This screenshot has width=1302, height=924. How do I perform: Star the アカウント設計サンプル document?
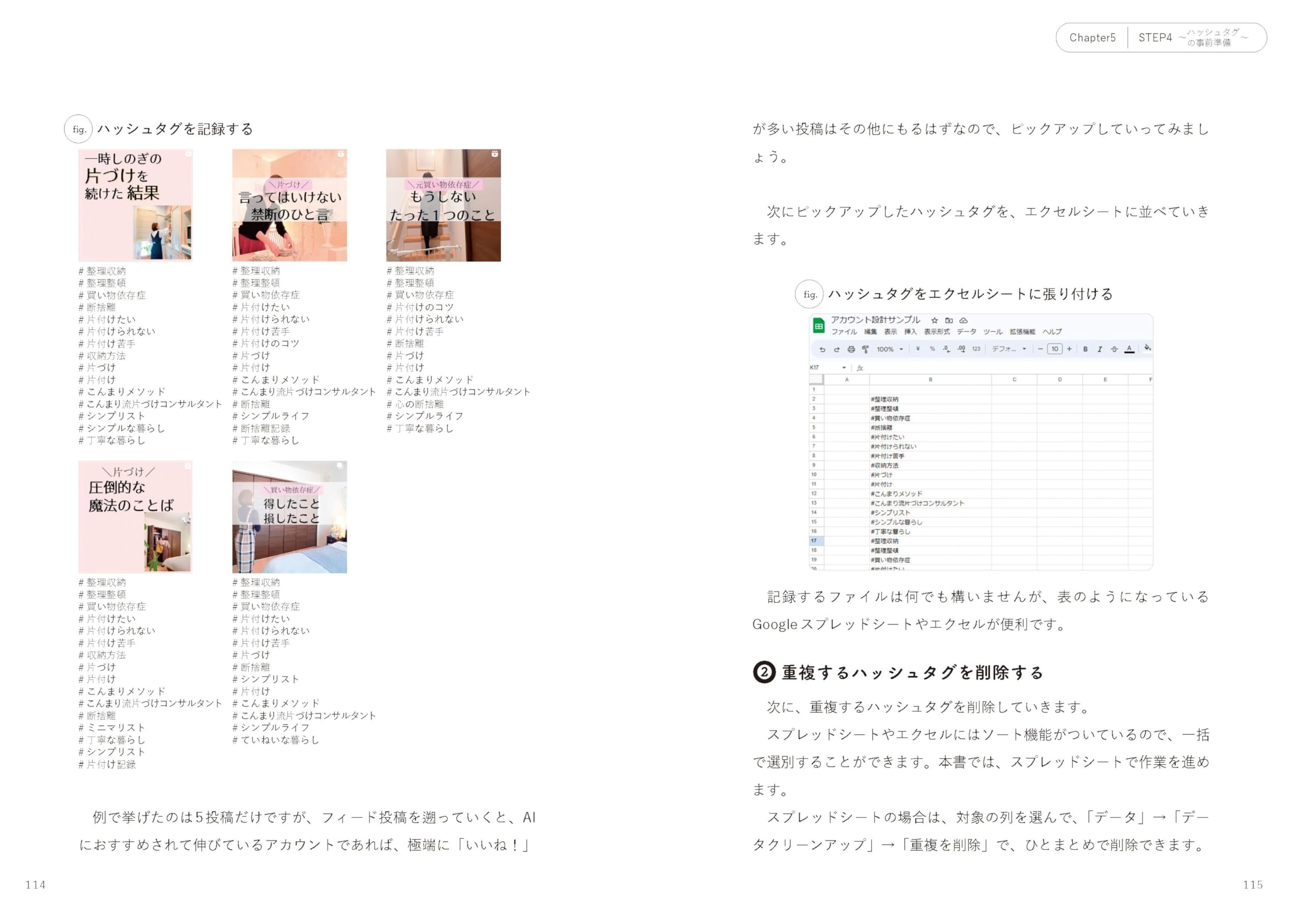[934, 320]
